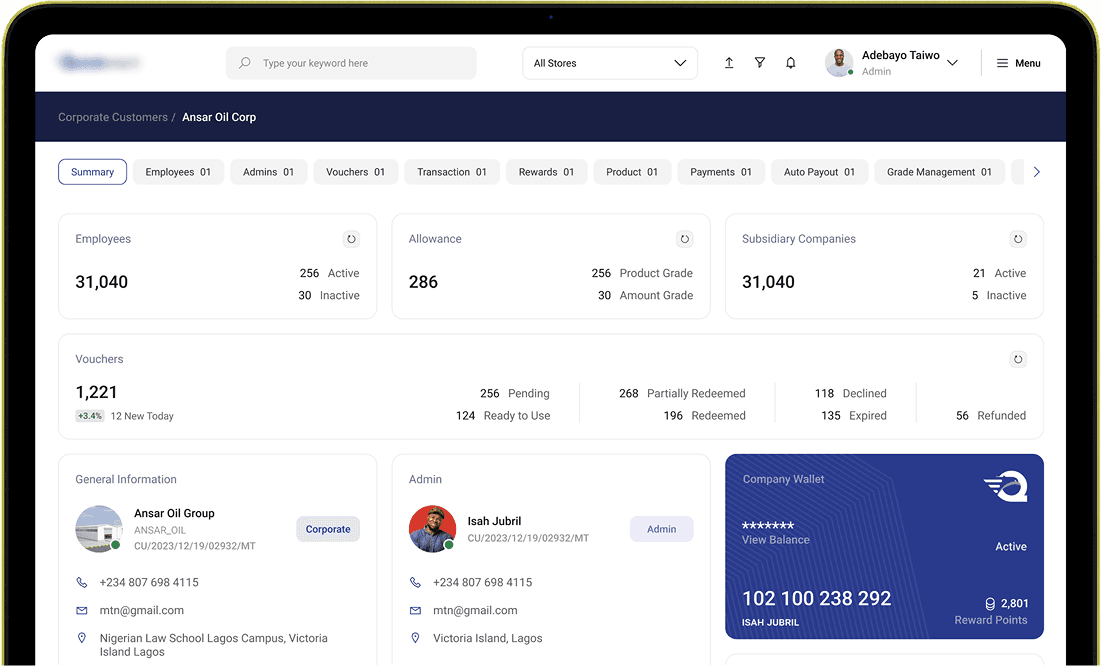Open the Vouchers tab
Screen dimensions: 1101x666
pos(355,172)
